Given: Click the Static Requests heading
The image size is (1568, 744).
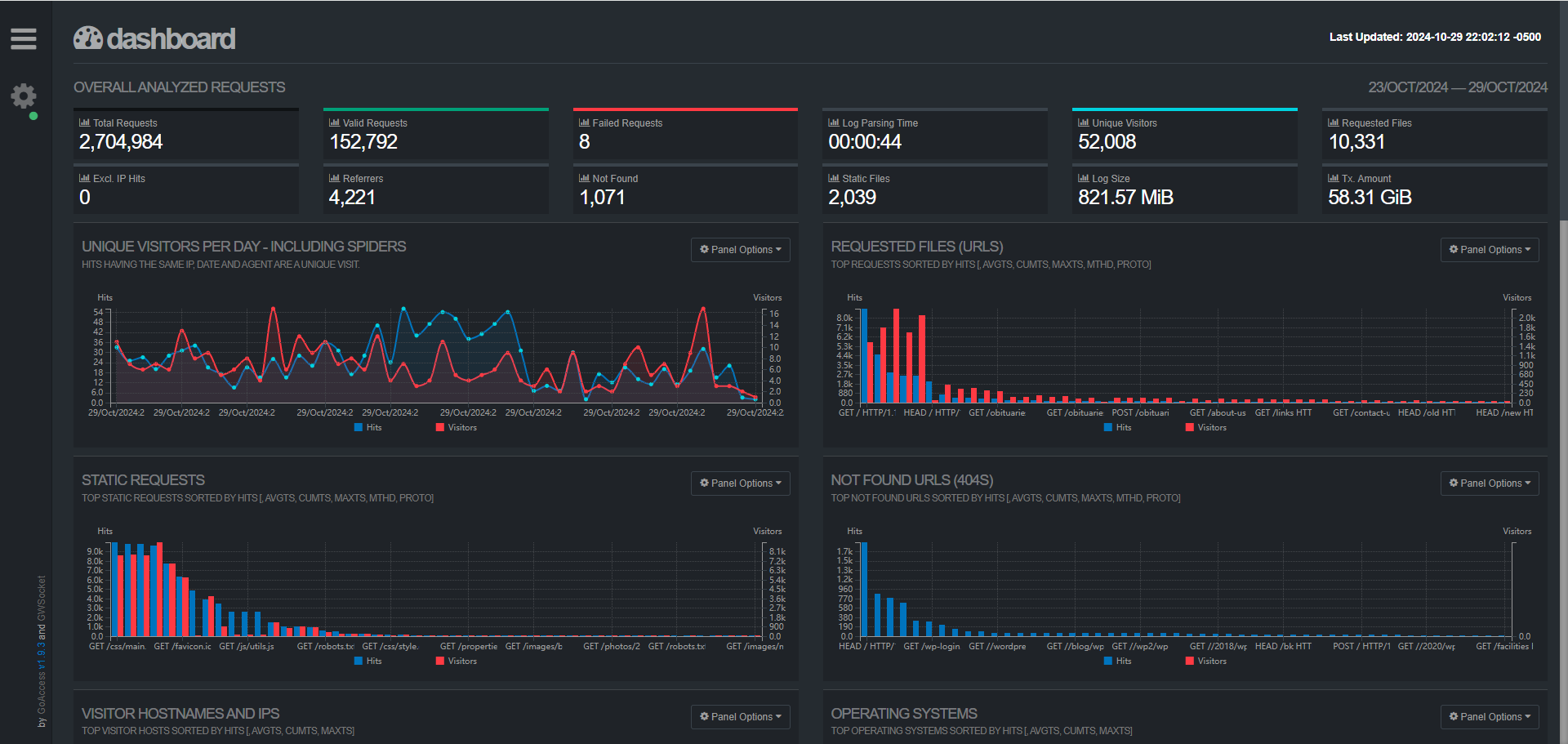Looking at the screenshot, I should point(143,480).
